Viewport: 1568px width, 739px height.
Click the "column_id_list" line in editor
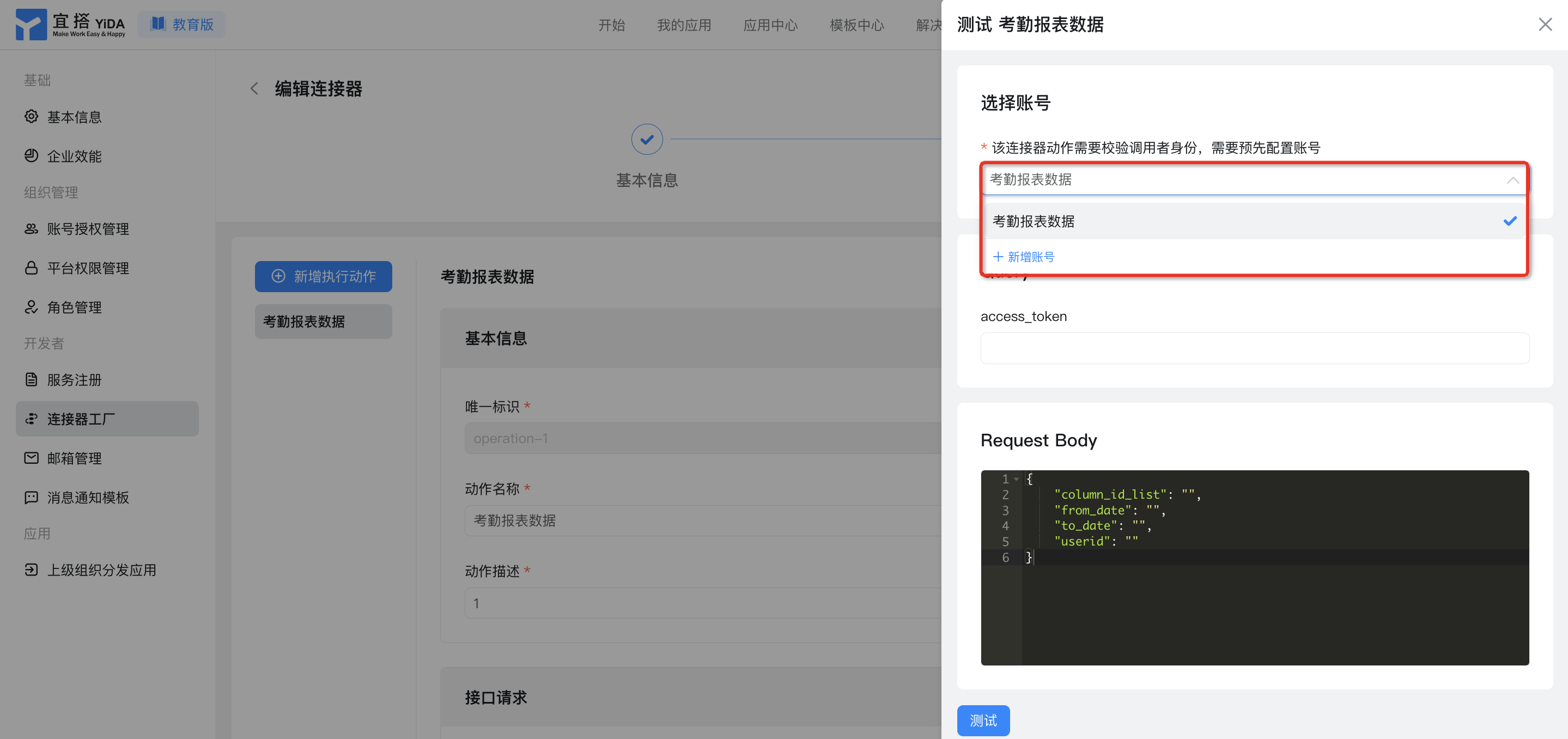tap(1127, 494)
